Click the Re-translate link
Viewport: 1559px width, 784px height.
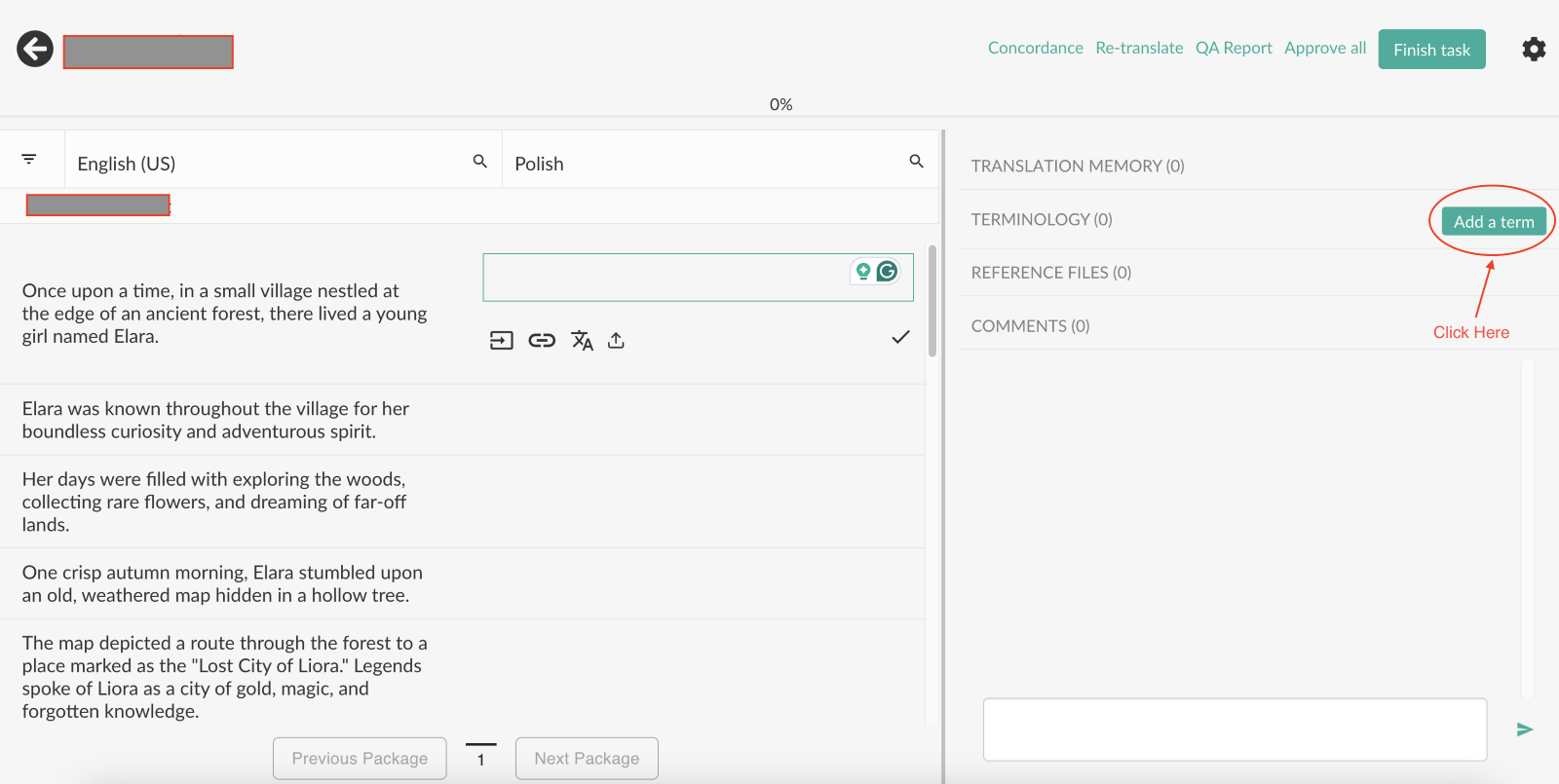tap(1139, 48)
